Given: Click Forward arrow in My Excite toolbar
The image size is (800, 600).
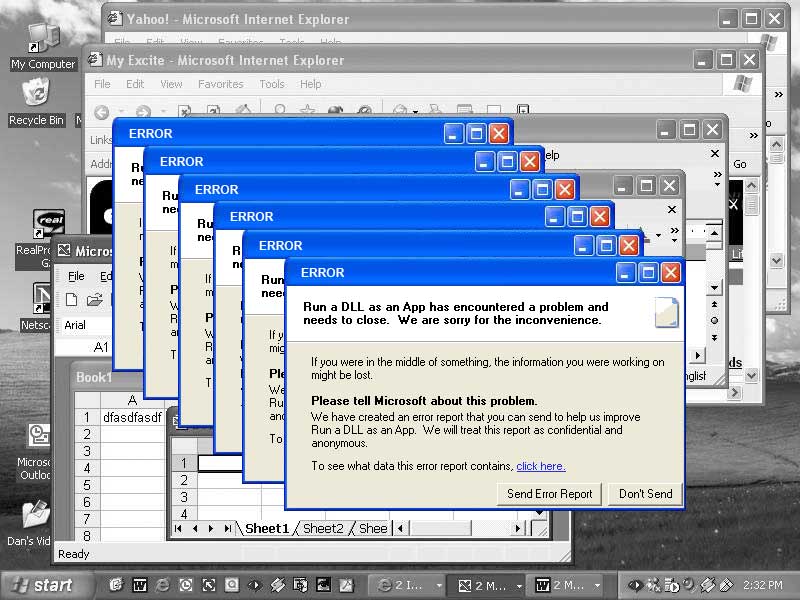Looking at the screenshot, I should pos(143,112).
